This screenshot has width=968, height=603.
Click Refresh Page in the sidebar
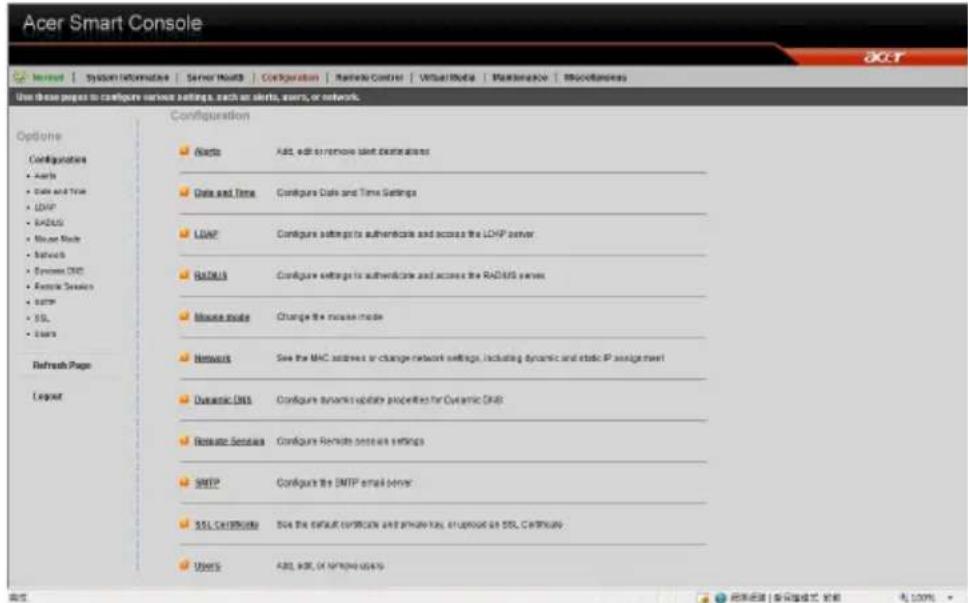[62, 365]
